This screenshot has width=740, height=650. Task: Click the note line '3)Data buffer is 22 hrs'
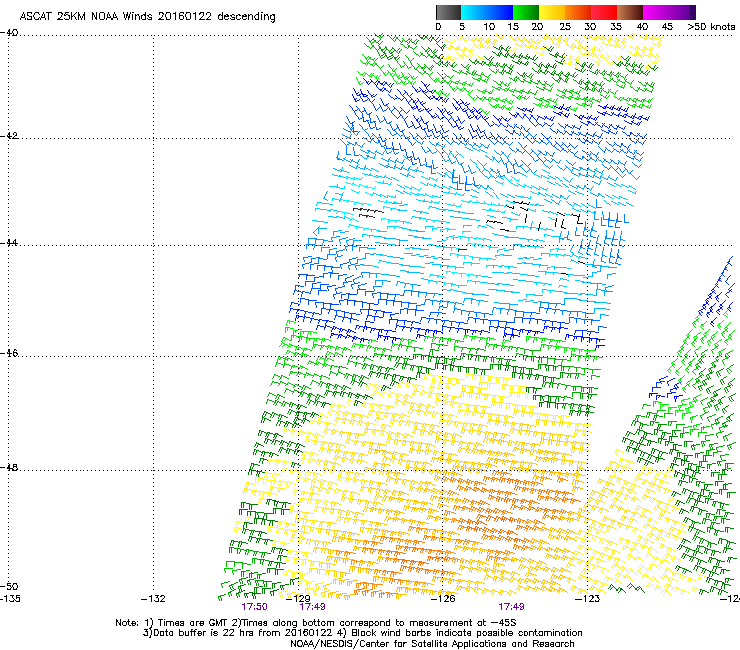click(x=362, y=633)
